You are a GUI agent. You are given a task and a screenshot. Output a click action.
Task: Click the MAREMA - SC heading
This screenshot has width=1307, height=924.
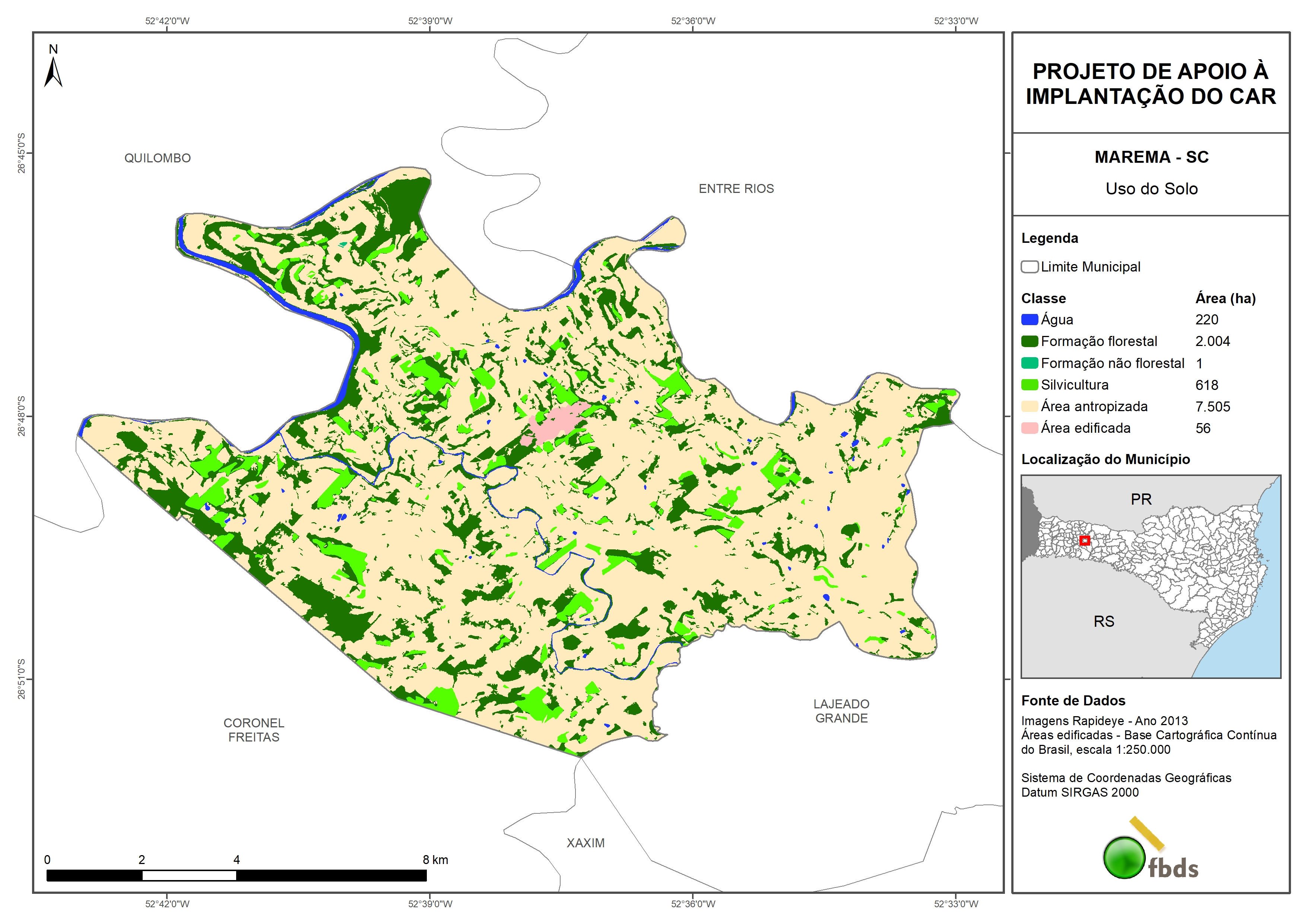coord(1151,157)
